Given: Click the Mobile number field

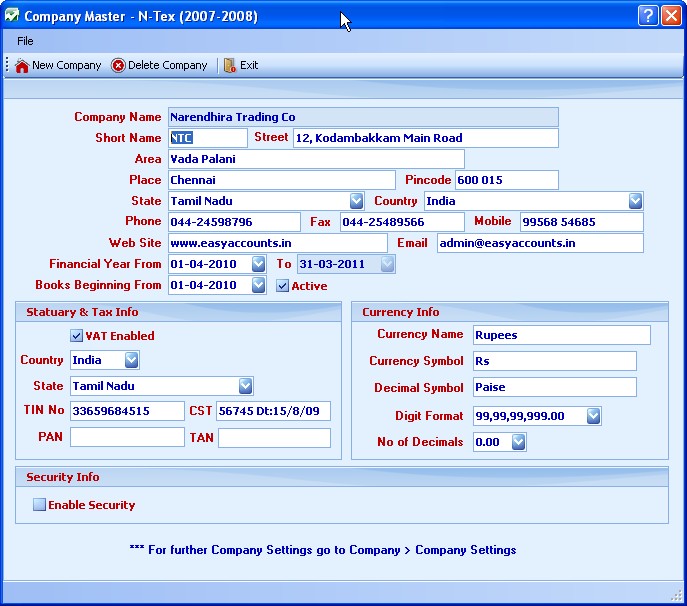Looking at the screenshot, I should pyautogui.click(x=582, y=222).
